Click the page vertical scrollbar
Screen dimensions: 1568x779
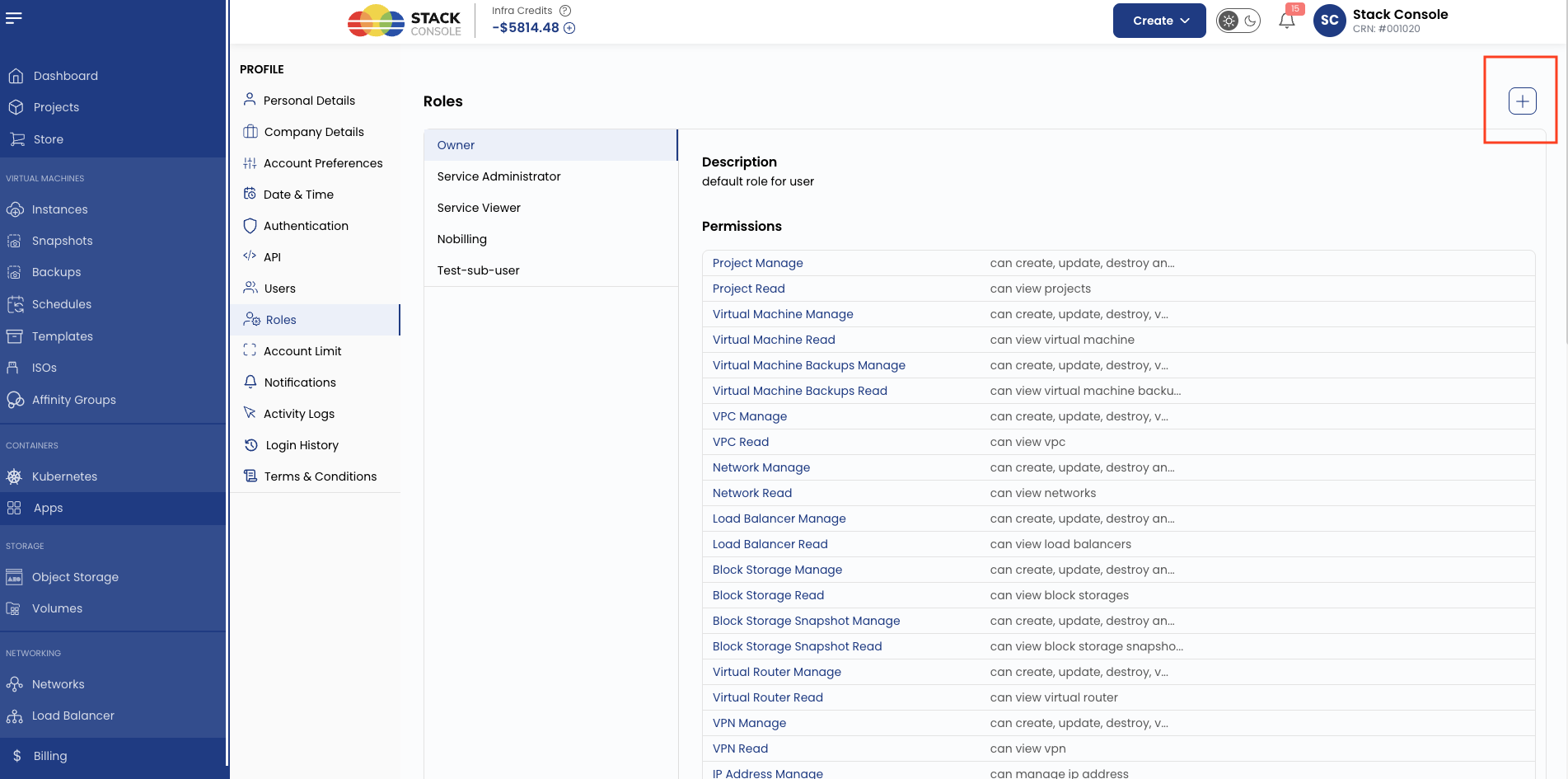click(x=1566, y=171)
